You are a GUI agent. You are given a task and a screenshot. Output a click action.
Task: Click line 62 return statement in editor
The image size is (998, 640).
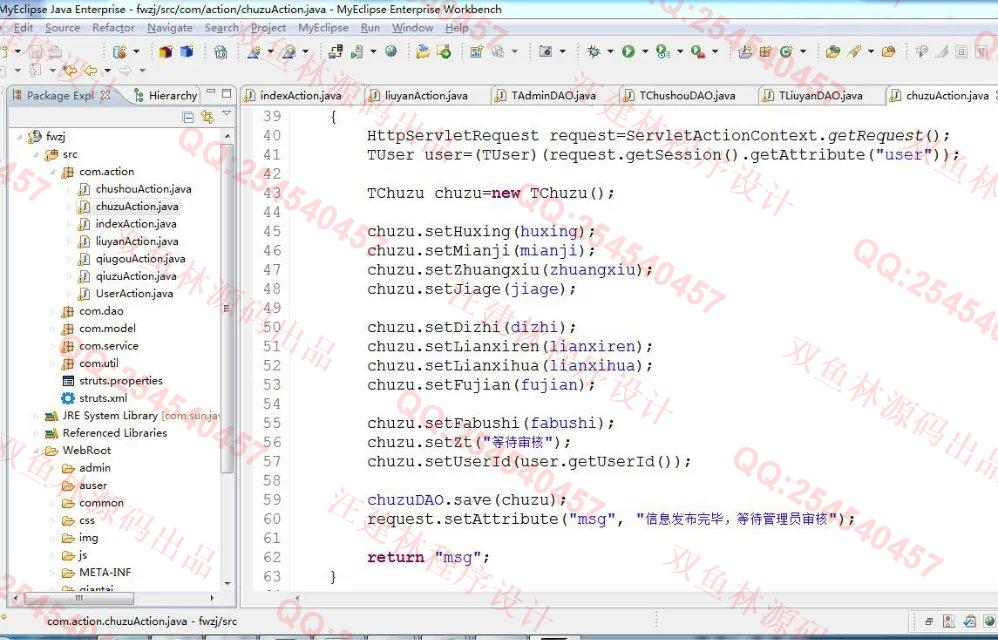[428, 557]
